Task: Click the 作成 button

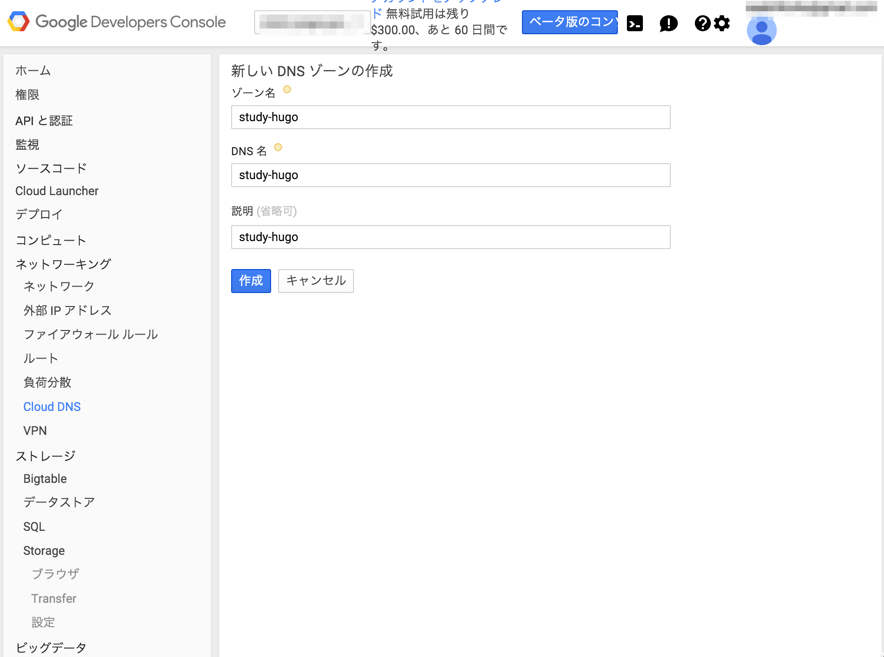Action: (251, 281)
